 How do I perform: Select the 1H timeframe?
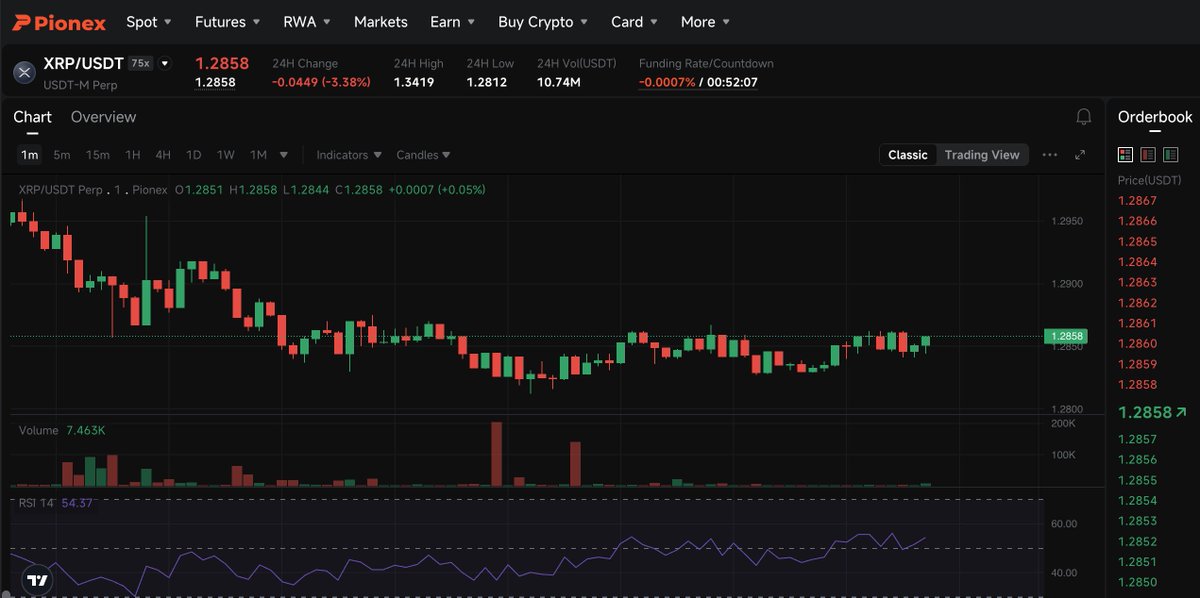point(132,155)
